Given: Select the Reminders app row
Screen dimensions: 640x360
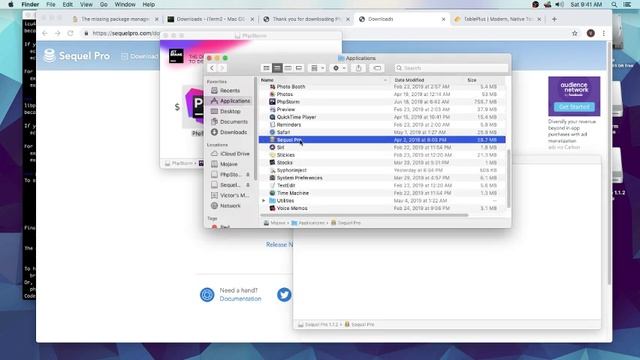Looking at the screenshot, I should pos(382,124).
